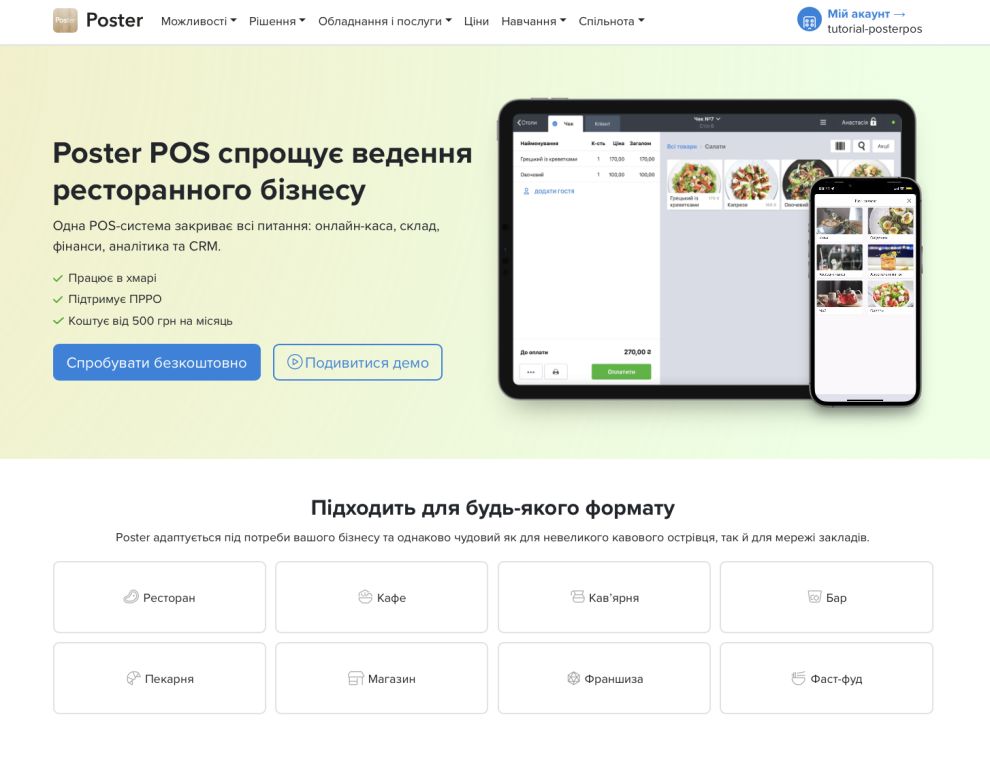Open the Спільнота dropdown menu

(x=611, y=21)
